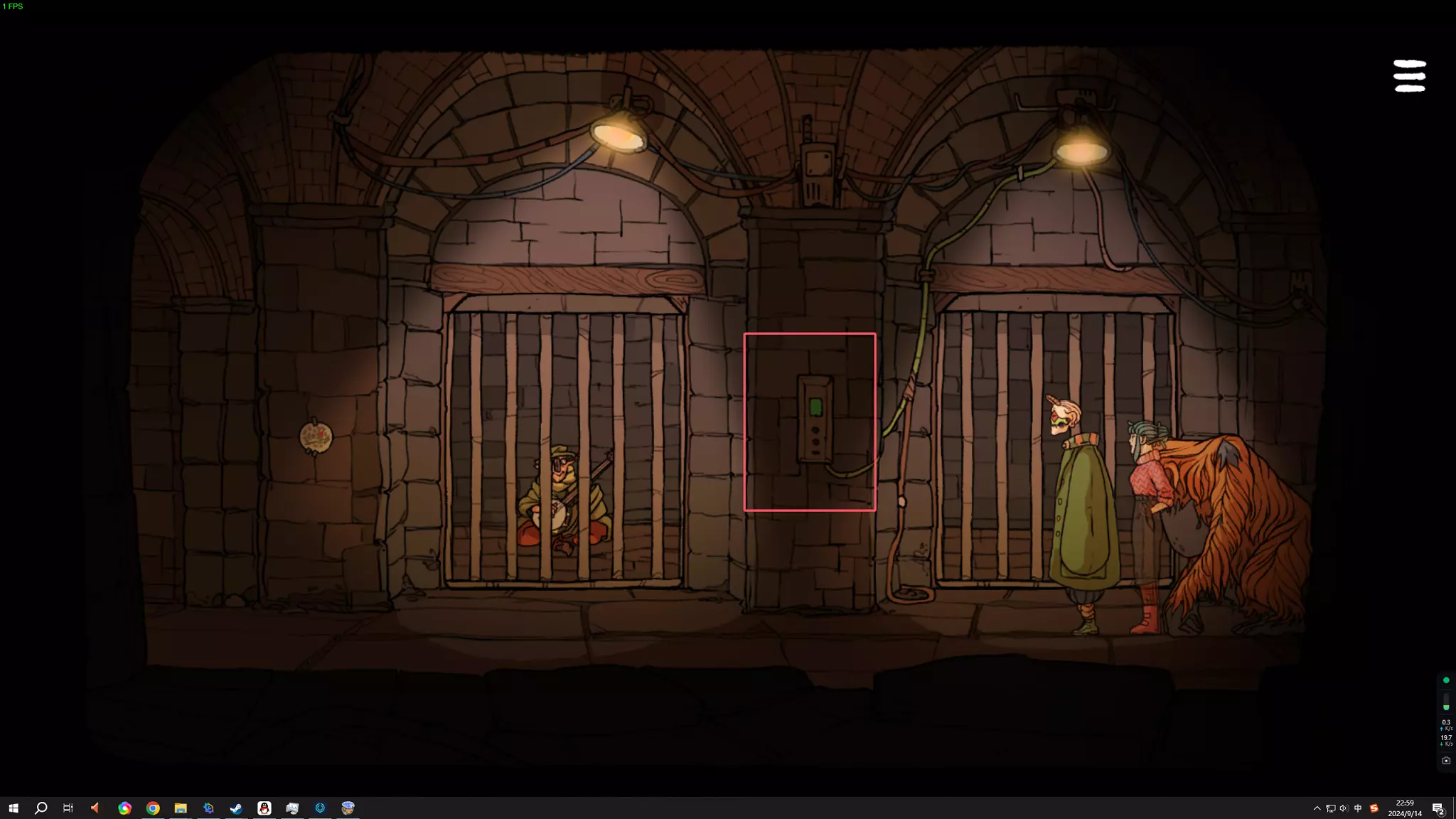
Task: Open the Windows Start menu
Action: coord(13,808)
